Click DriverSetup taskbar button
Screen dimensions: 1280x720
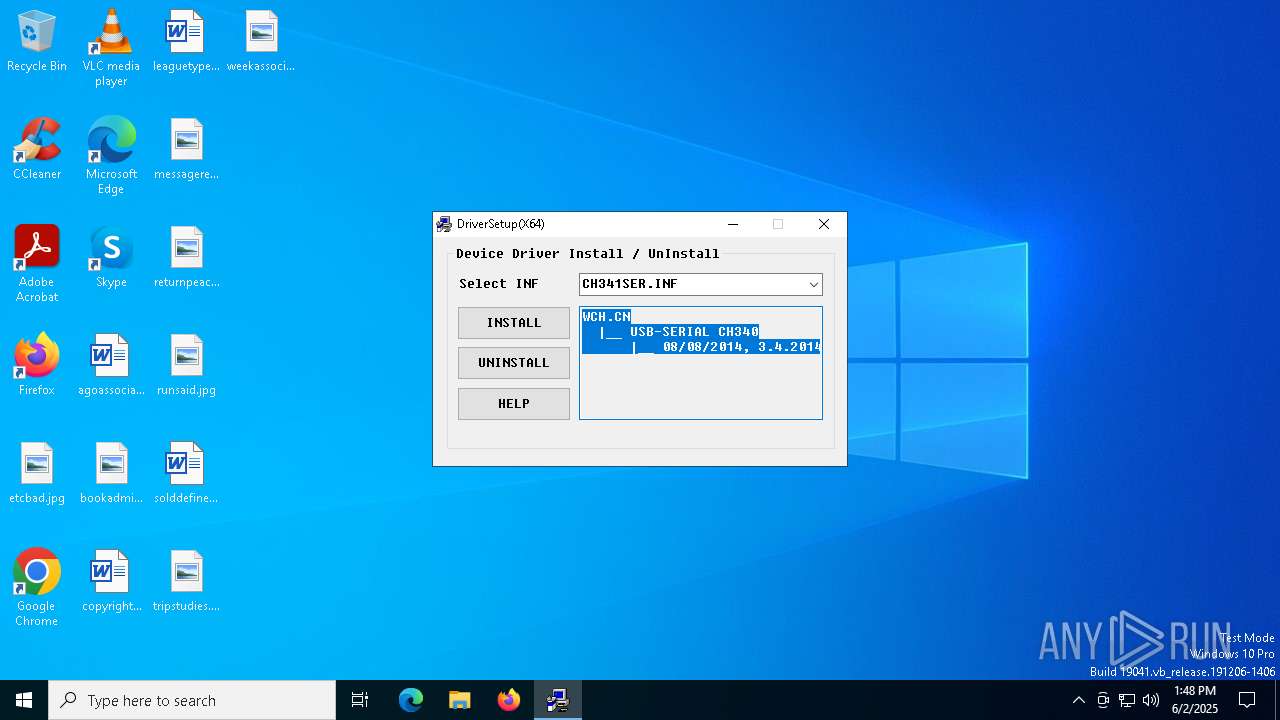click(x=558, y=700)
